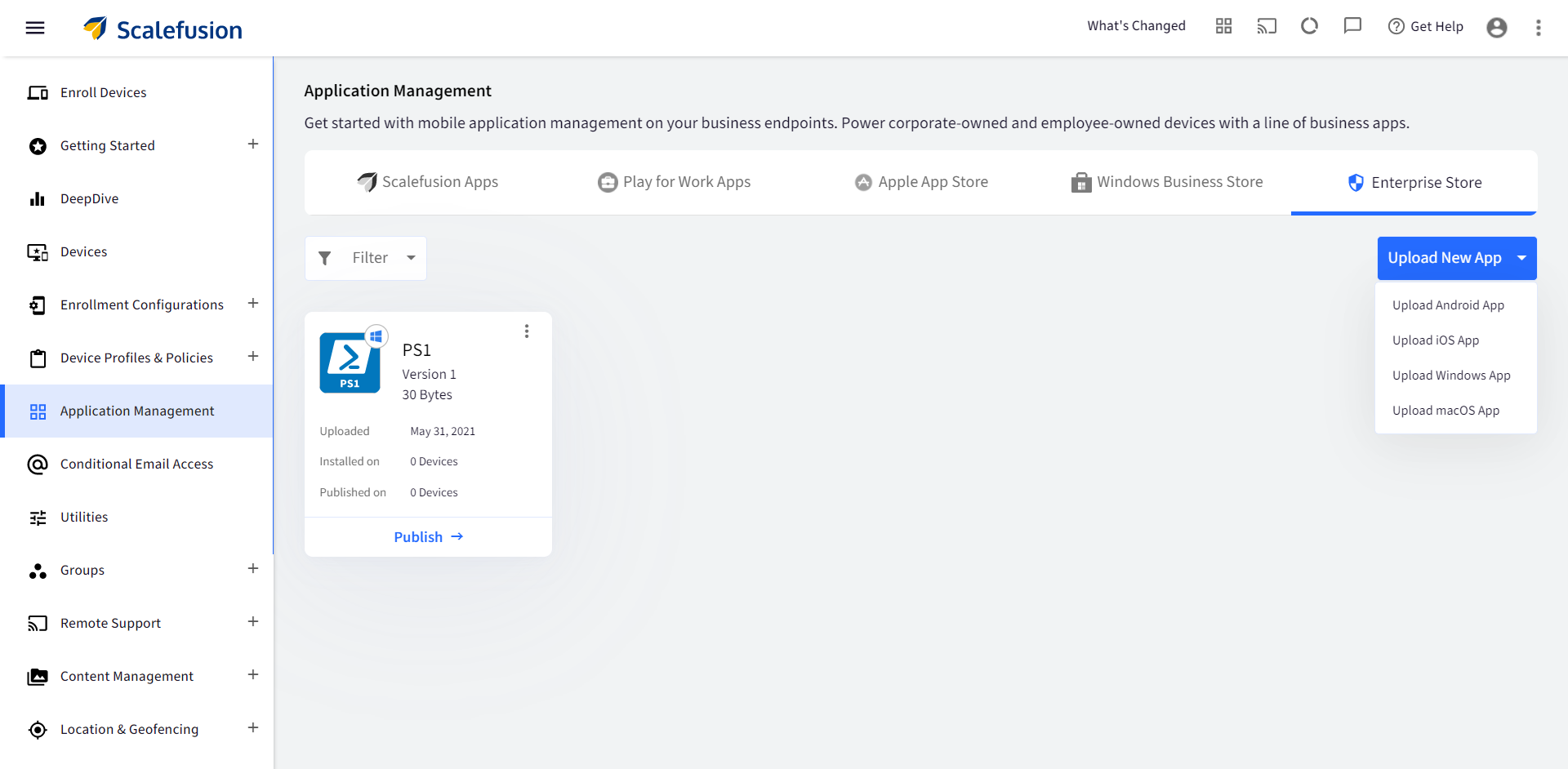
Task: Switch to the Scalefusion Apps tab
Action: coord(428,182)
